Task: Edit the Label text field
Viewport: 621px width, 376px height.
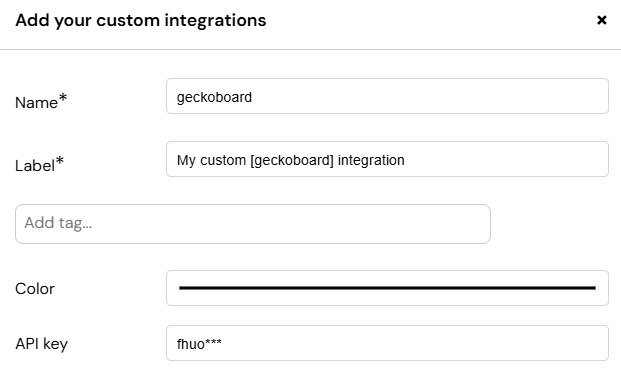Action: pos(387,159)
